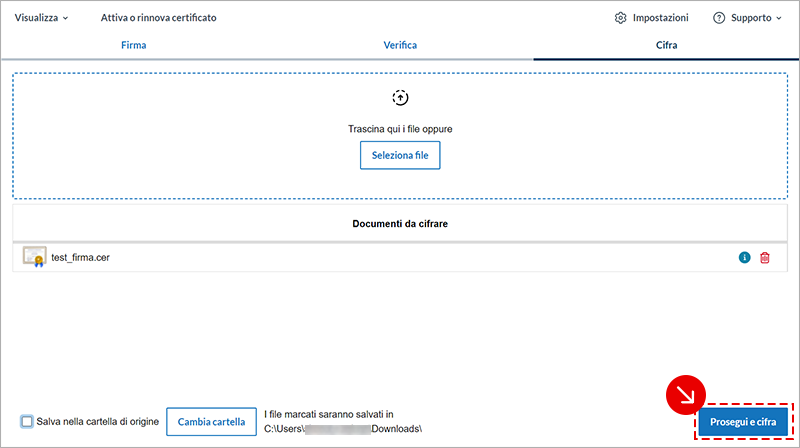
Task: Click the Cambia cartella button
Action: [211, 422]
